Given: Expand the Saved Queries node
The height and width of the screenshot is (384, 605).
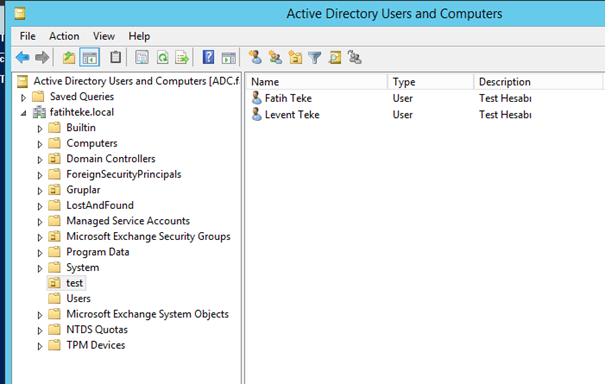Looking at the screenshot, I should pyautogui.click(x=23, y=98).
